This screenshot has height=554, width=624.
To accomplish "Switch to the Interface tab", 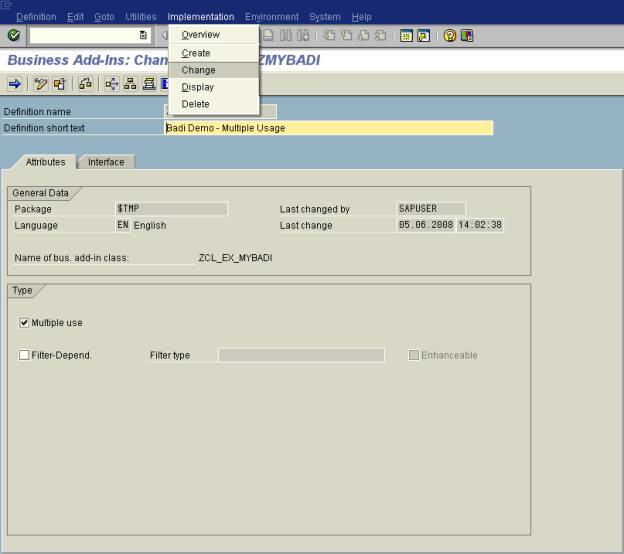I will pos(106,162).
